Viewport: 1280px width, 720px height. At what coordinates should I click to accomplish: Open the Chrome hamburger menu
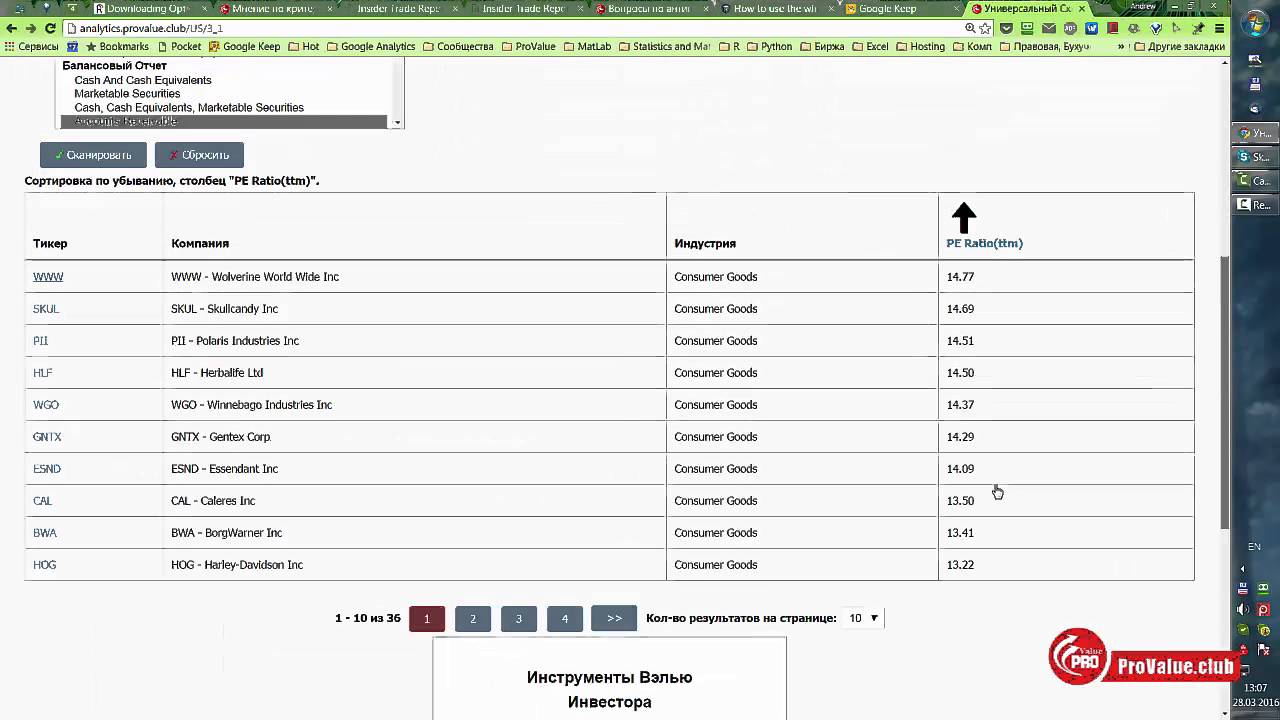(x=1217, y=28)
